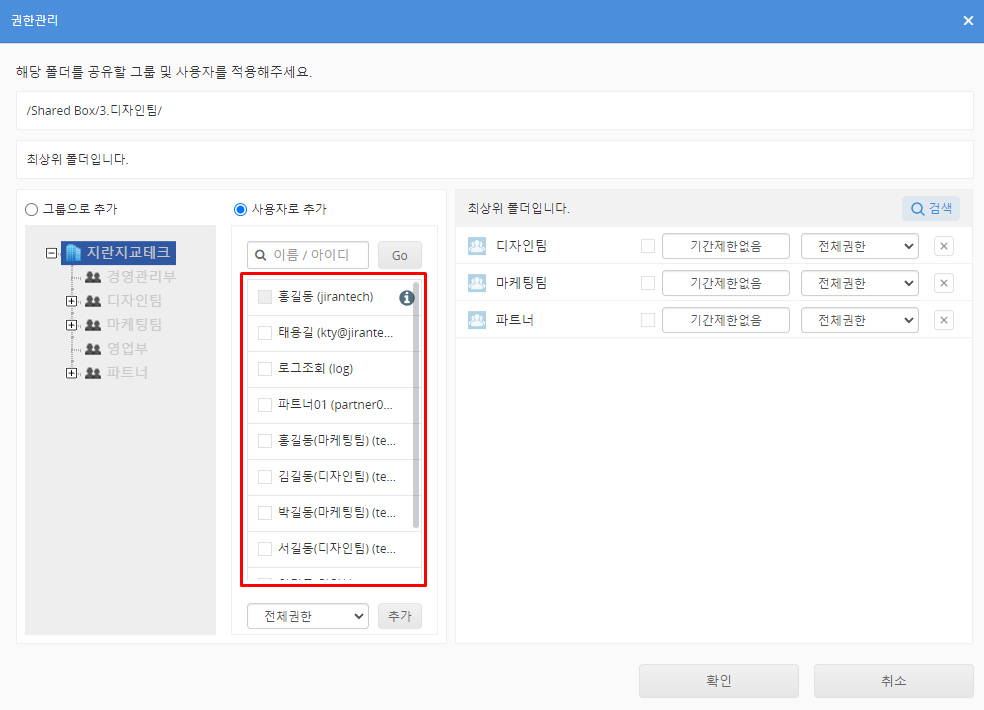The width and height of the screenshot is (984, 710).
Task: Collapse the 지란지교테크 root tree node
Action: (x=51, y=253)
